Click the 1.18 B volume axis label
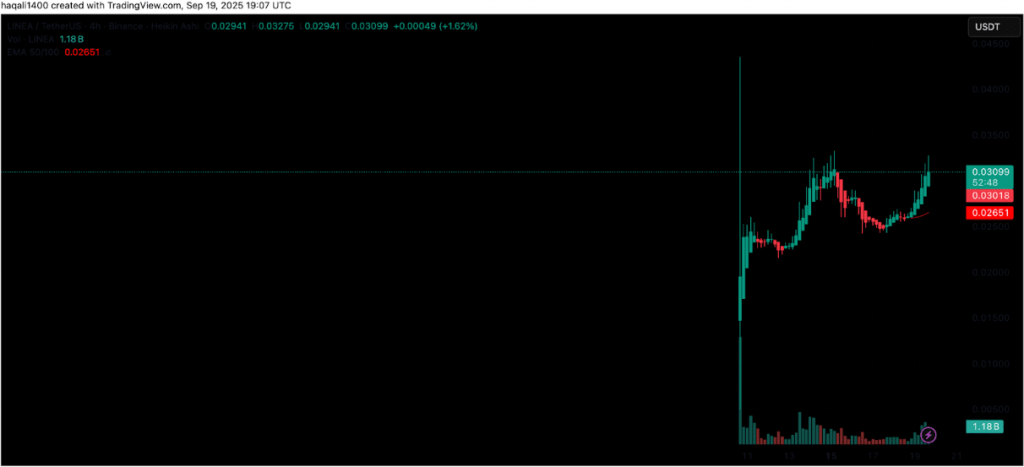Viewport: 1024px width, 467px height. point(983,427)
